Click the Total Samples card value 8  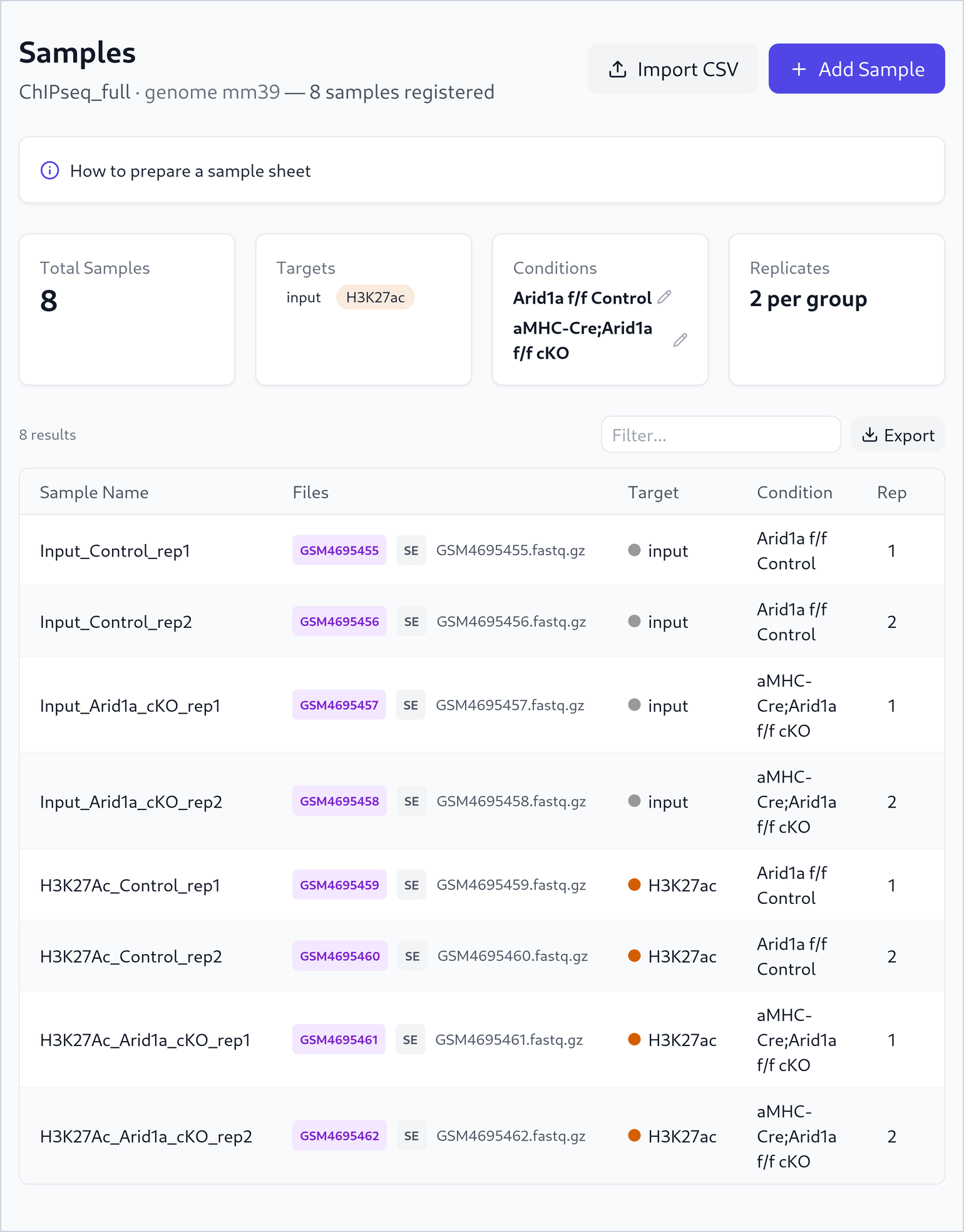coord(49,301)
